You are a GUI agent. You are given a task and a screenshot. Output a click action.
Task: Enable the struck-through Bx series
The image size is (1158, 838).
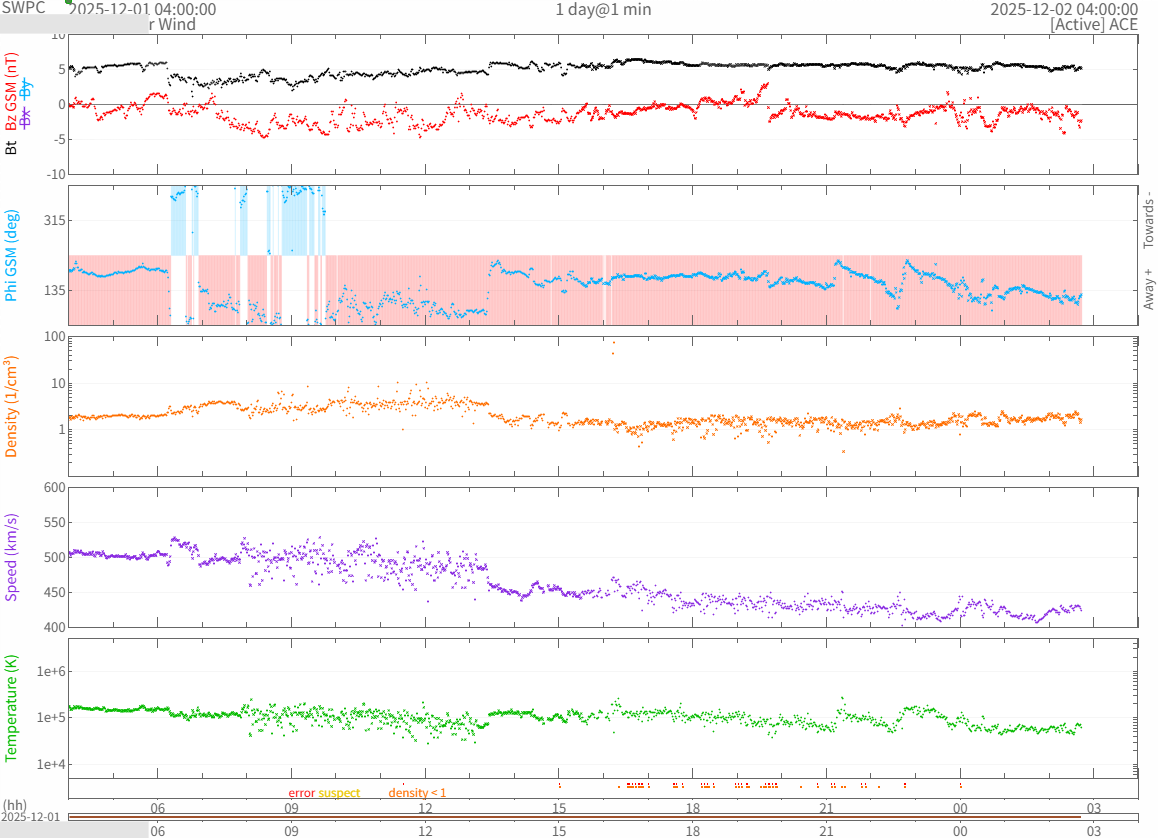27,117
